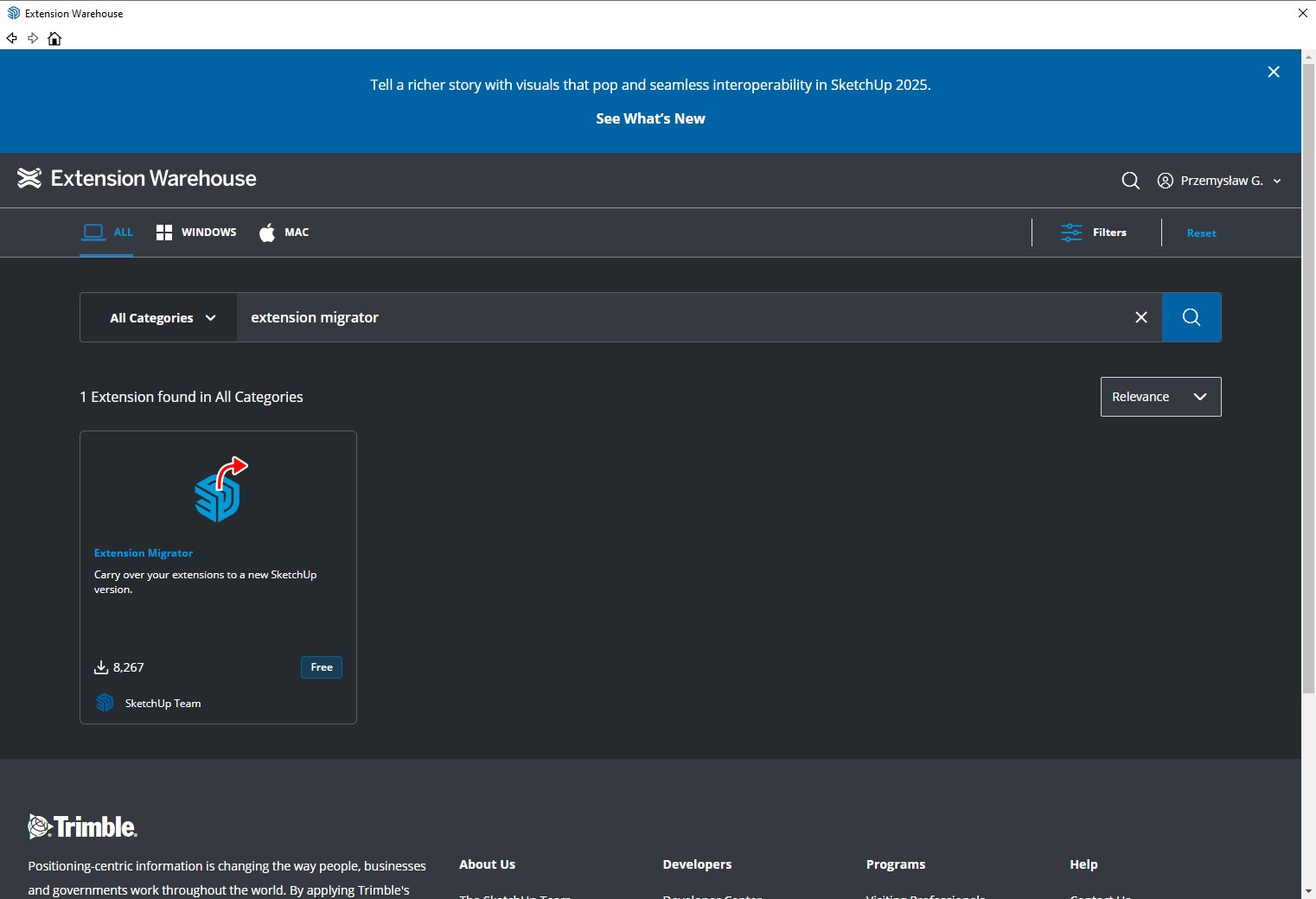
Task: Filter by MAC platform tab
Action: click(x=284, y=232)
